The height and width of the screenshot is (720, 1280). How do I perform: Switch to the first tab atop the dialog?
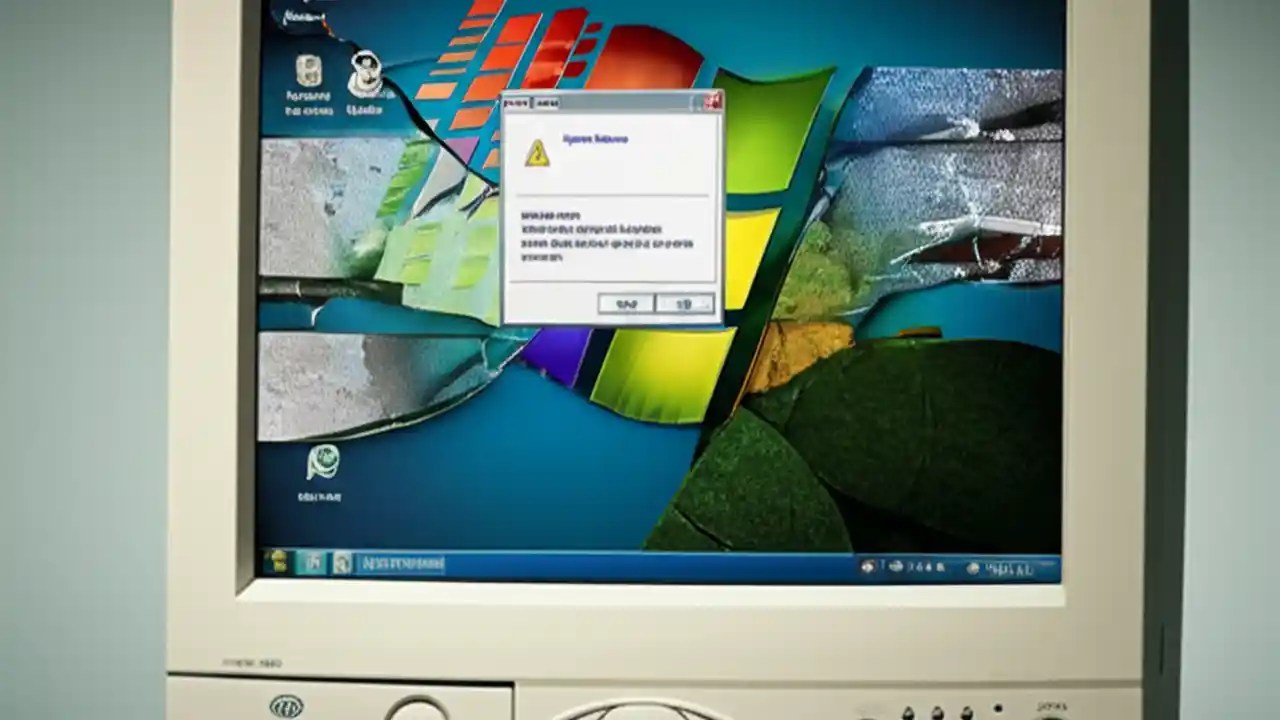tap(516, 102)
